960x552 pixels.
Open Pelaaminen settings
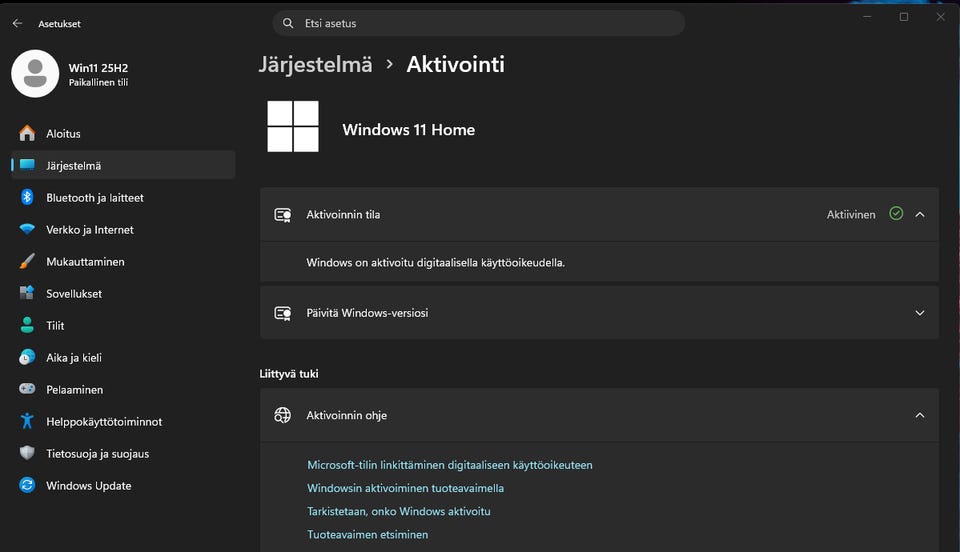(x=123, y=390)
